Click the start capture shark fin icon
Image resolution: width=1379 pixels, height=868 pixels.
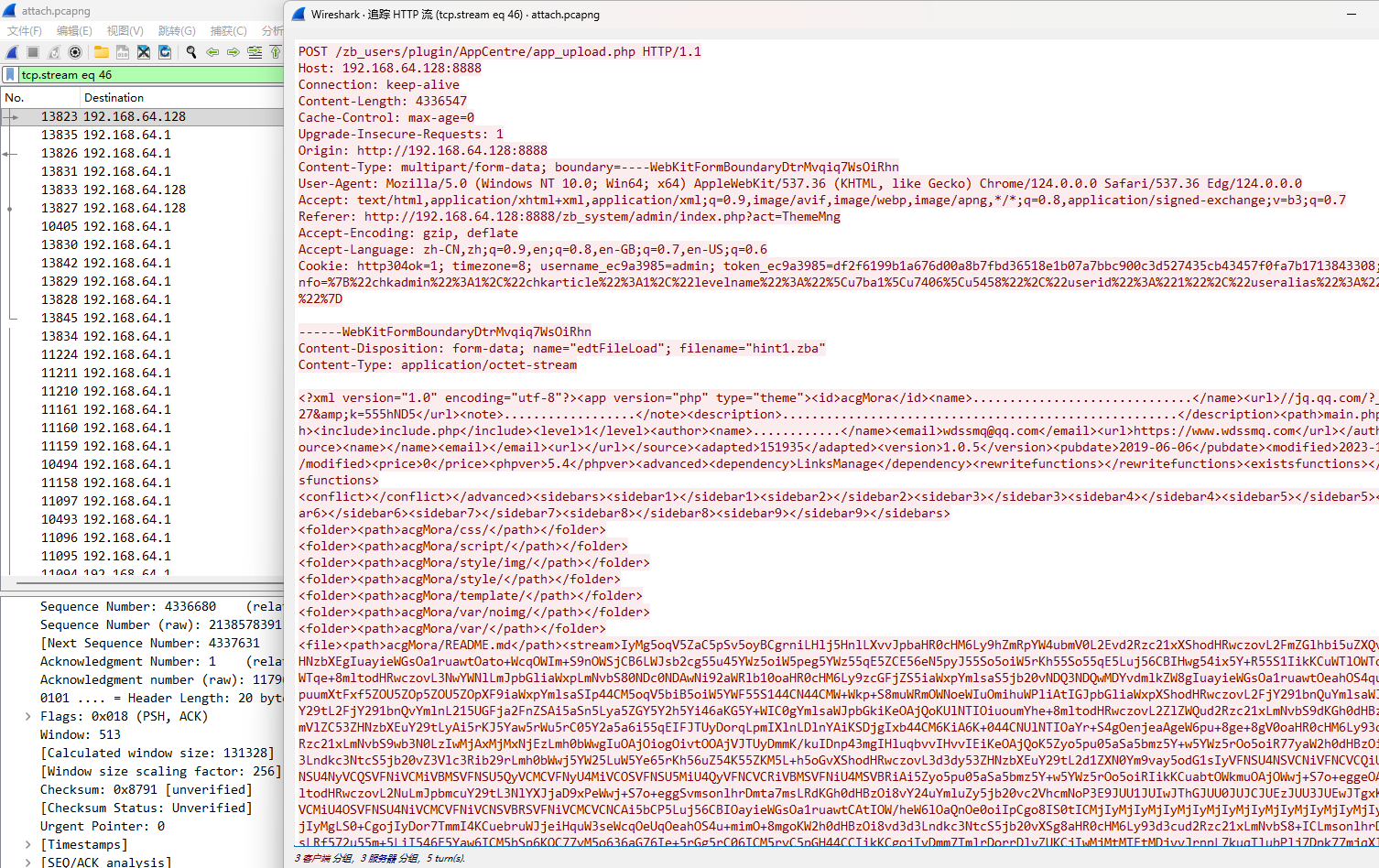click(x=12, y=52)
